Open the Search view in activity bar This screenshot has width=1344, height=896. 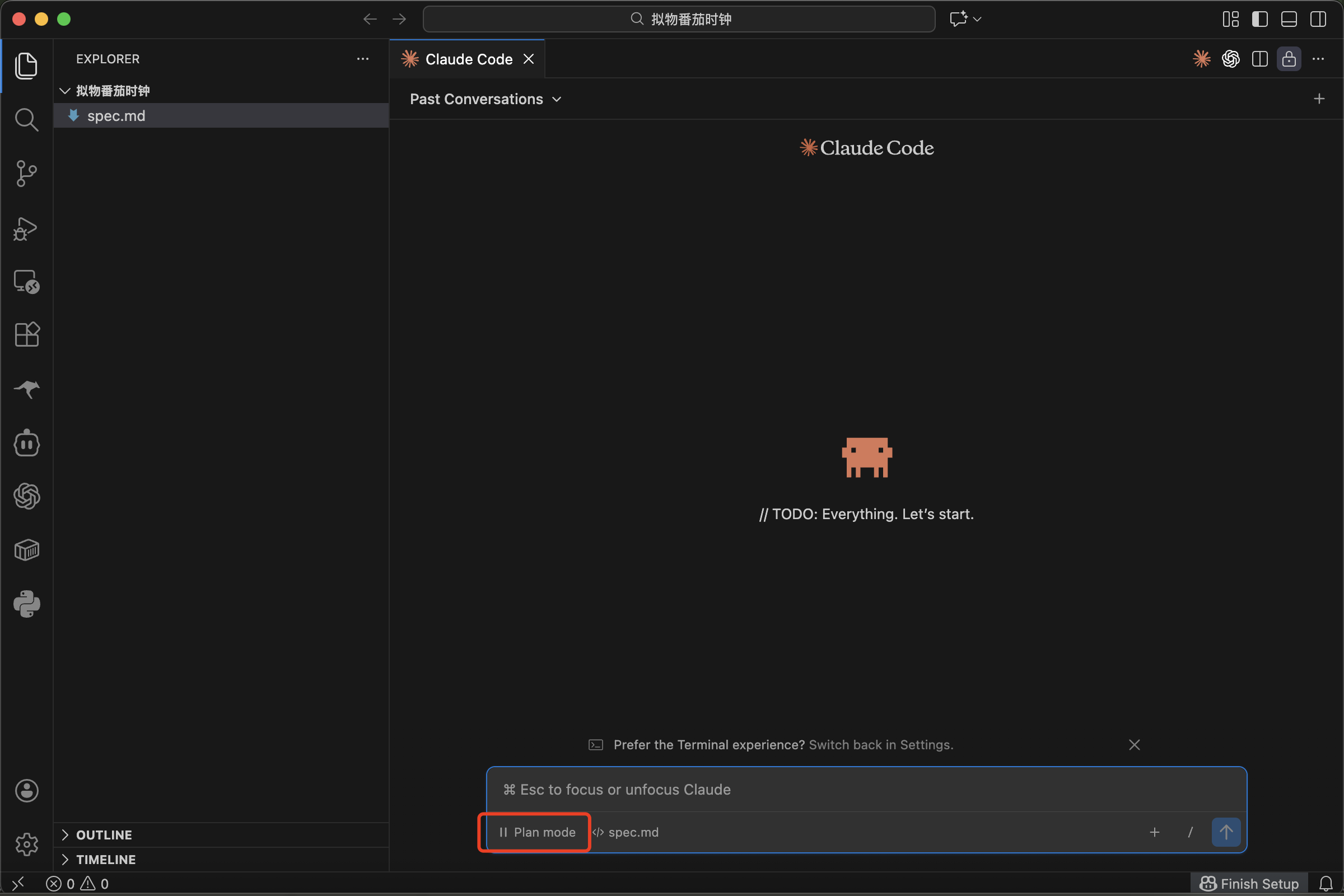tap(26, 119)
